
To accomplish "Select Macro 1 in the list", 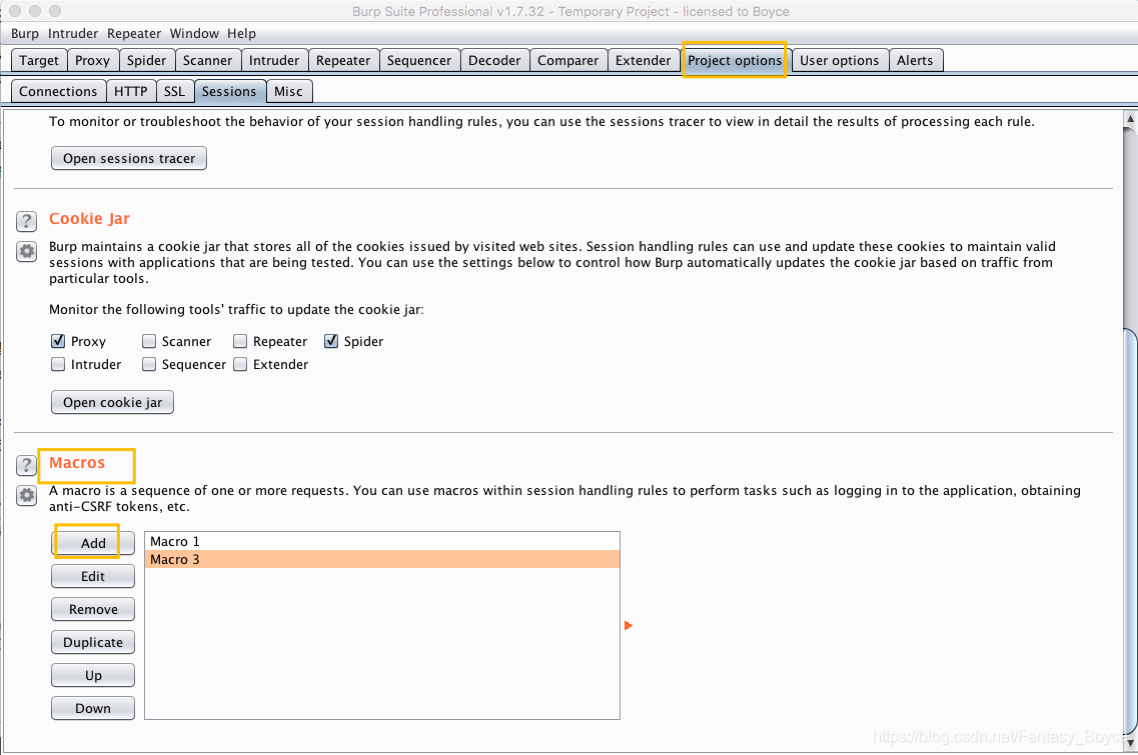I will point(382,542).
